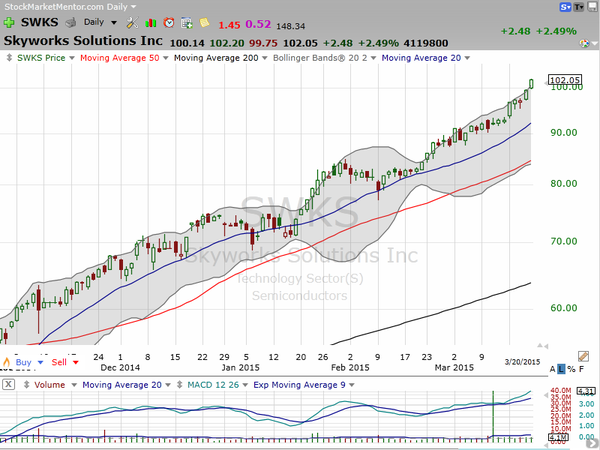Click the 1.45 red value in toolbar
Screen dimensions: 600x450
pos(229,25)
